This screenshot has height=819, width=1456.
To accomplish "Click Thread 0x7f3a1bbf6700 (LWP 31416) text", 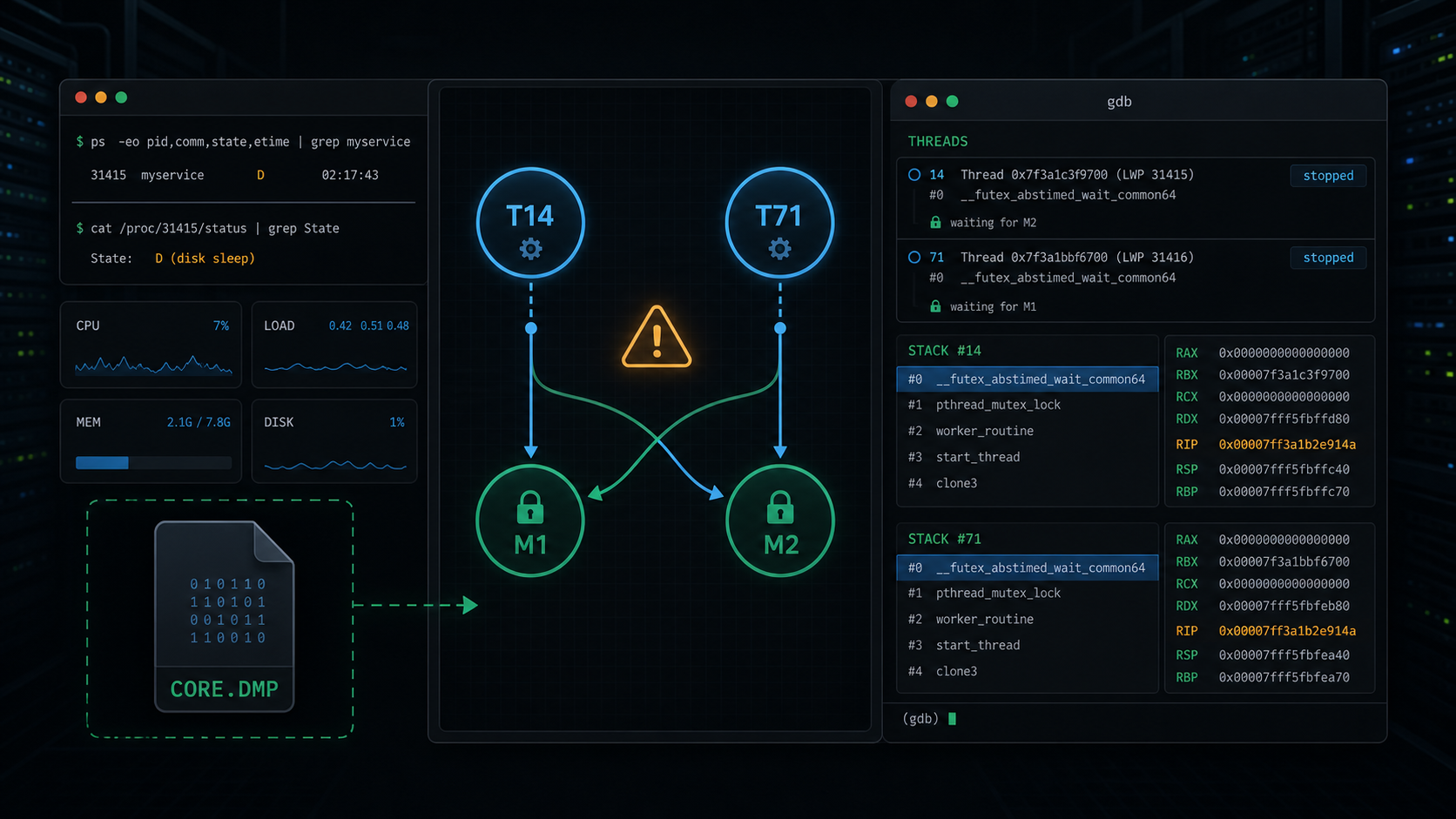I will (1077, 258).
